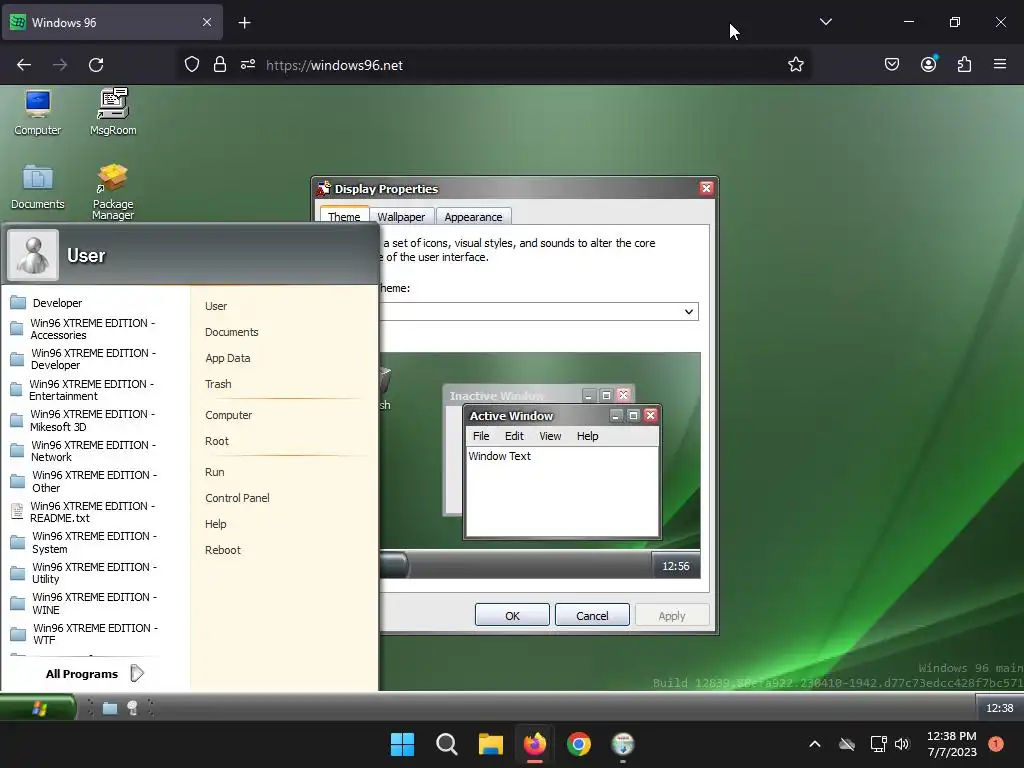Open site permissions icon in address bar
This screenshot has width=1024, height=768.
(248, 65)
